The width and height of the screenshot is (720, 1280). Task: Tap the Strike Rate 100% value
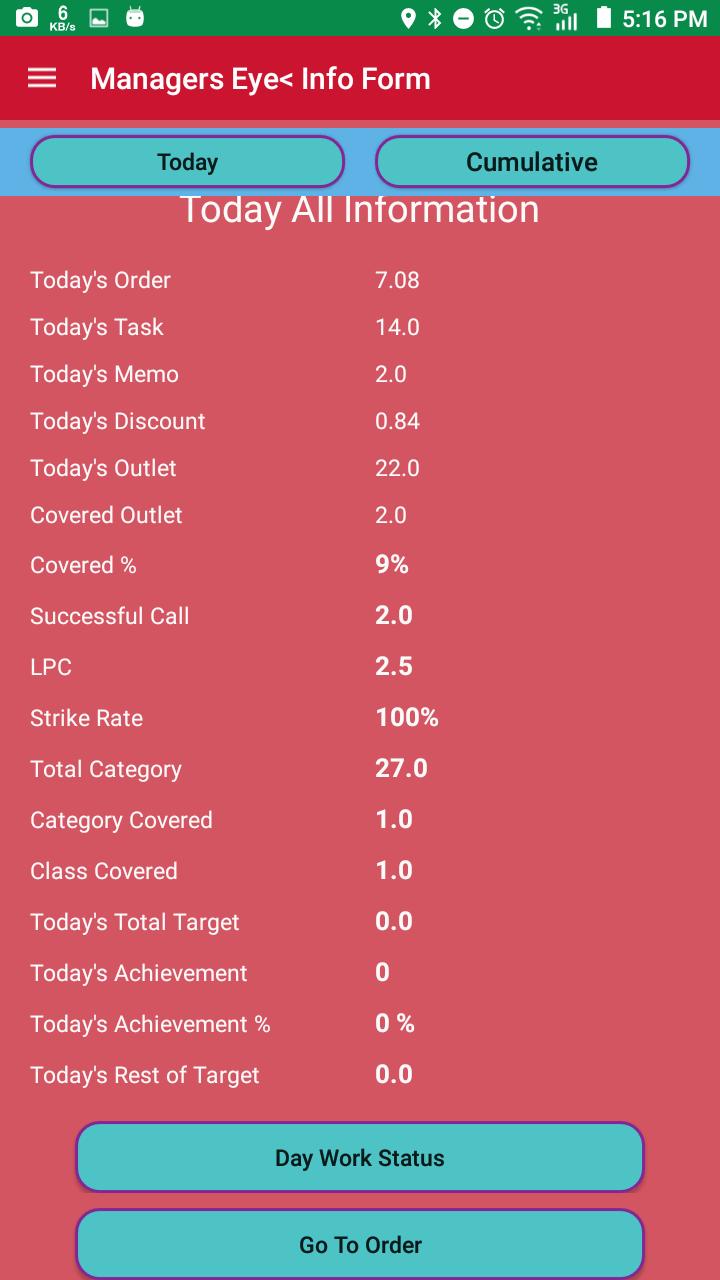407,717
